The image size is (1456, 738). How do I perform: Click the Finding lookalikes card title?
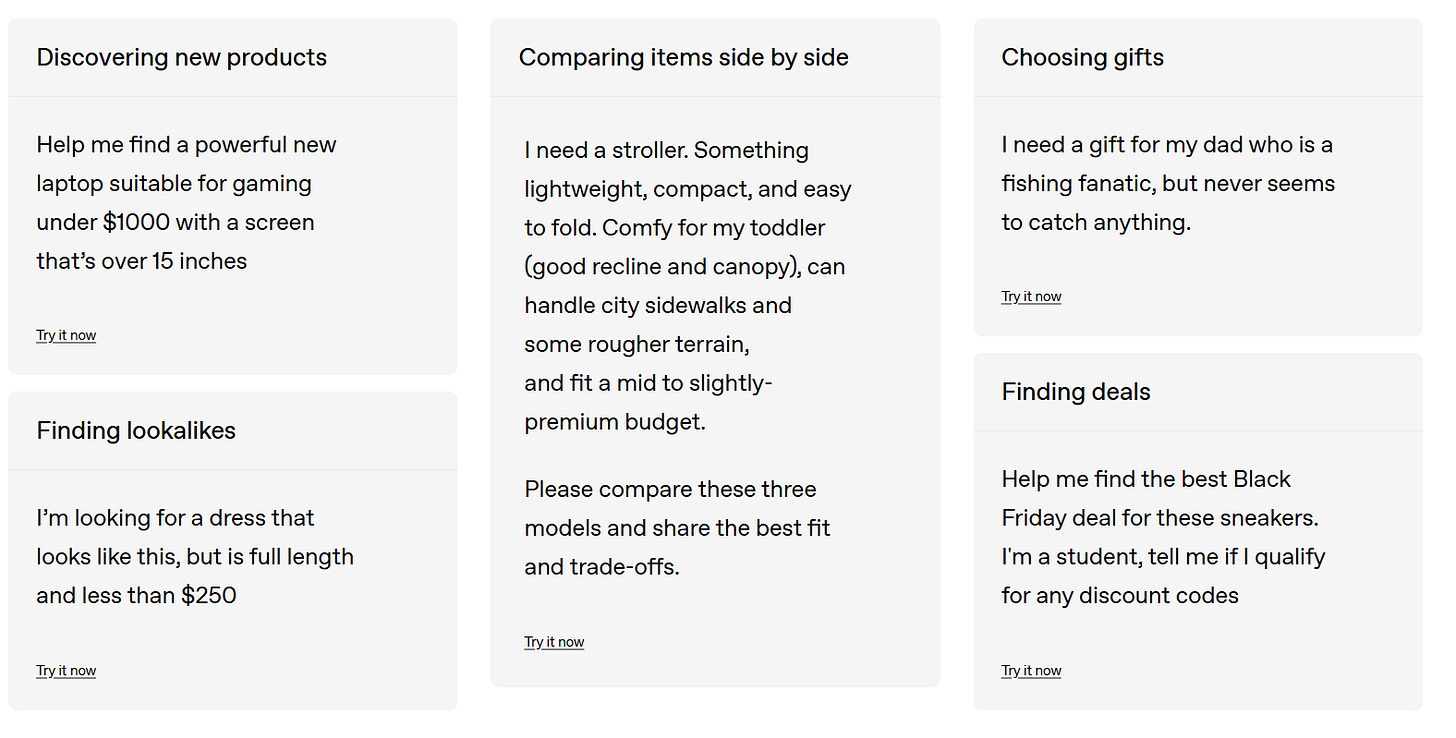(x=136, y=431)
